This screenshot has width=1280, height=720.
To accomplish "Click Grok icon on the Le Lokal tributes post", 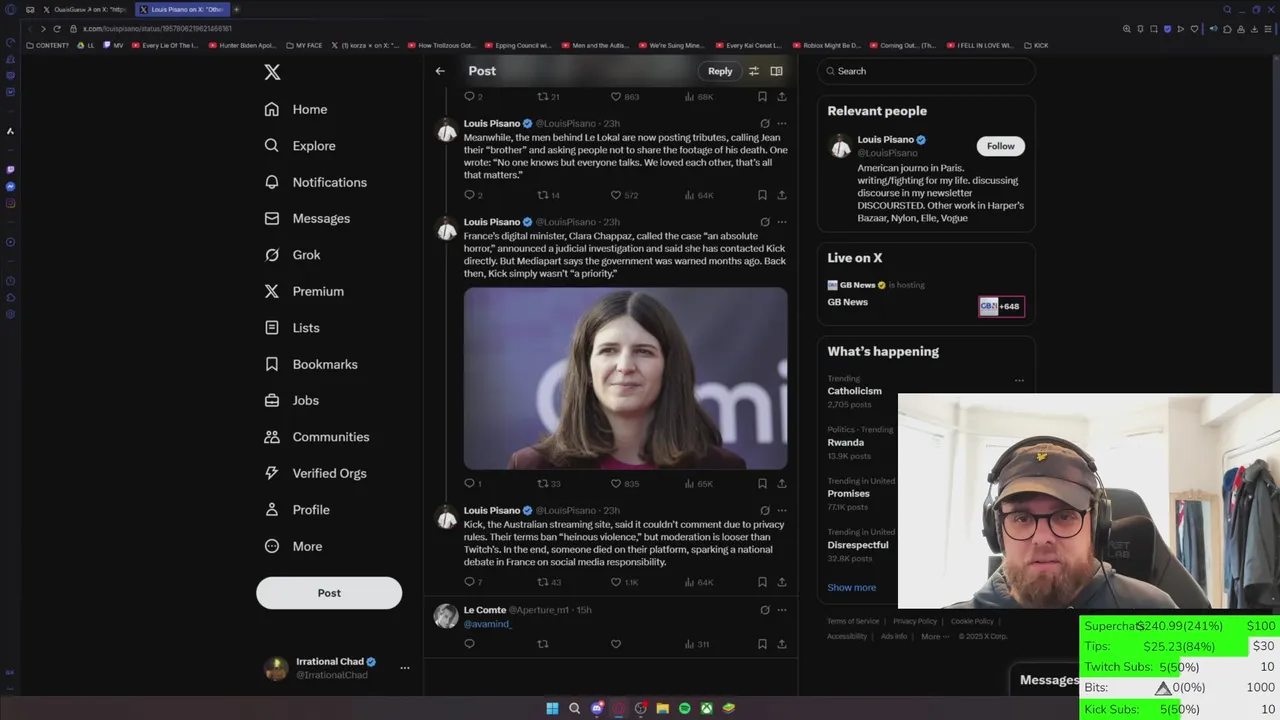I will tap(765, 124).
